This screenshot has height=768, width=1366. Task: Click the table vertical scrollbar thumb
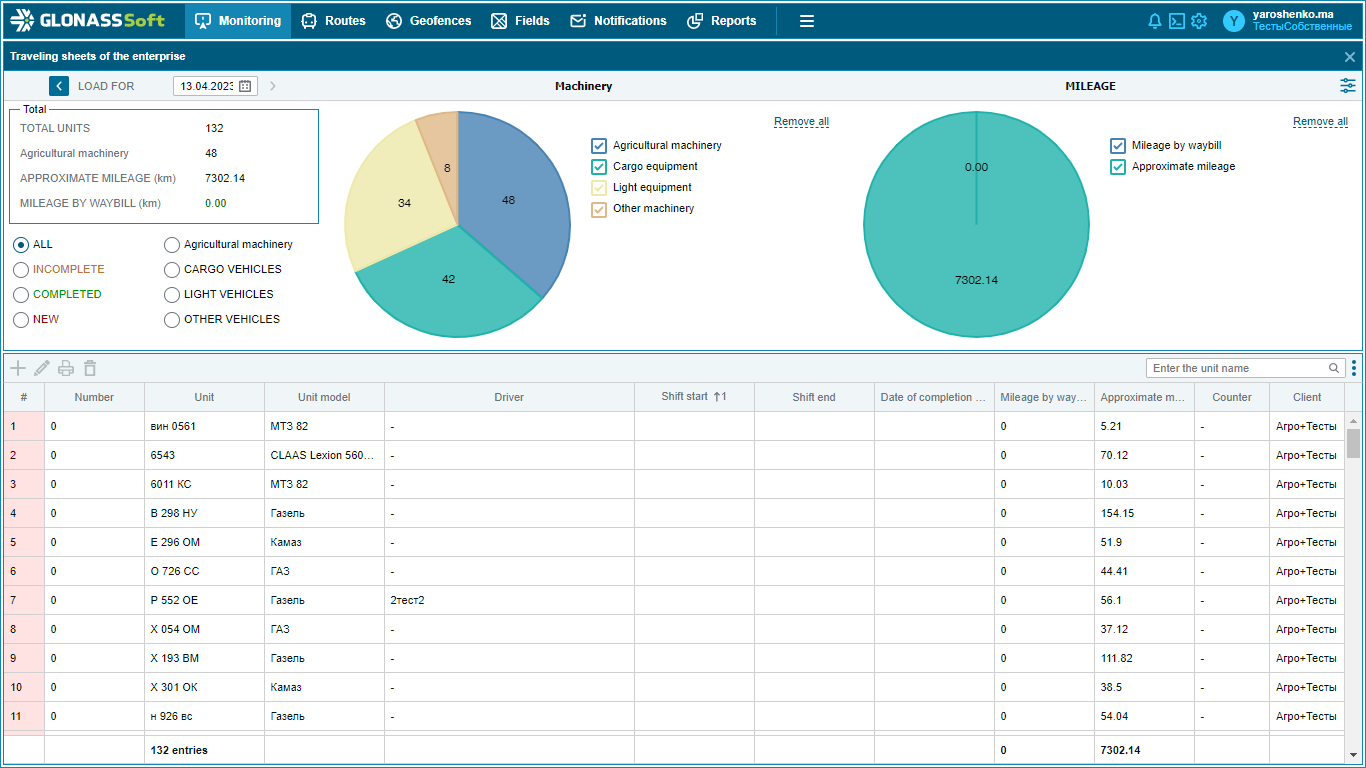coord(1353,443)
